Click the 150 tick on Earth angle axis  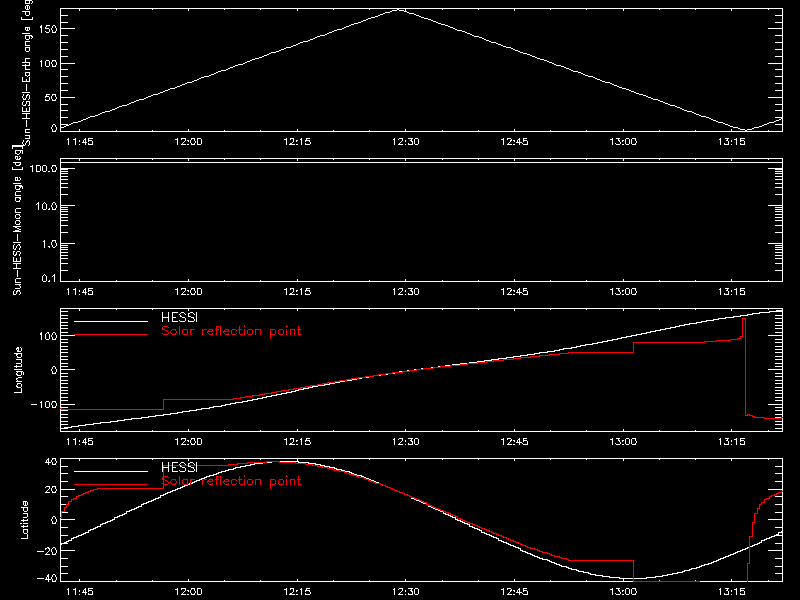48,29
